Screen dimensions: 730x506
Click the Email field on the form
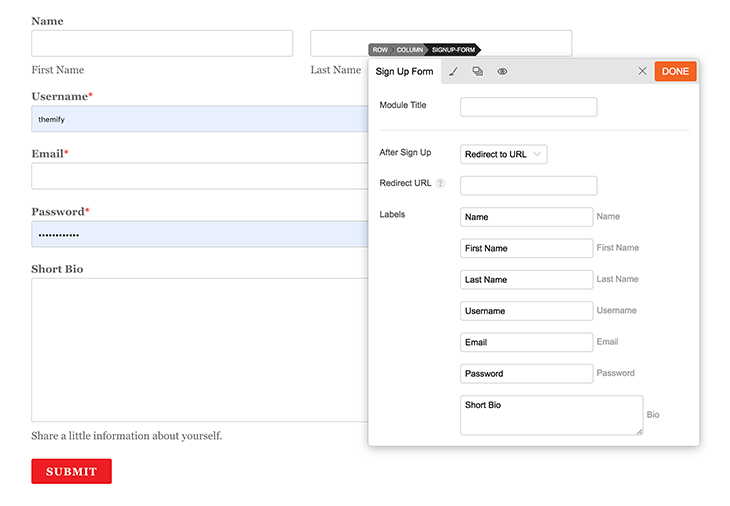click(x=200, y=176)
